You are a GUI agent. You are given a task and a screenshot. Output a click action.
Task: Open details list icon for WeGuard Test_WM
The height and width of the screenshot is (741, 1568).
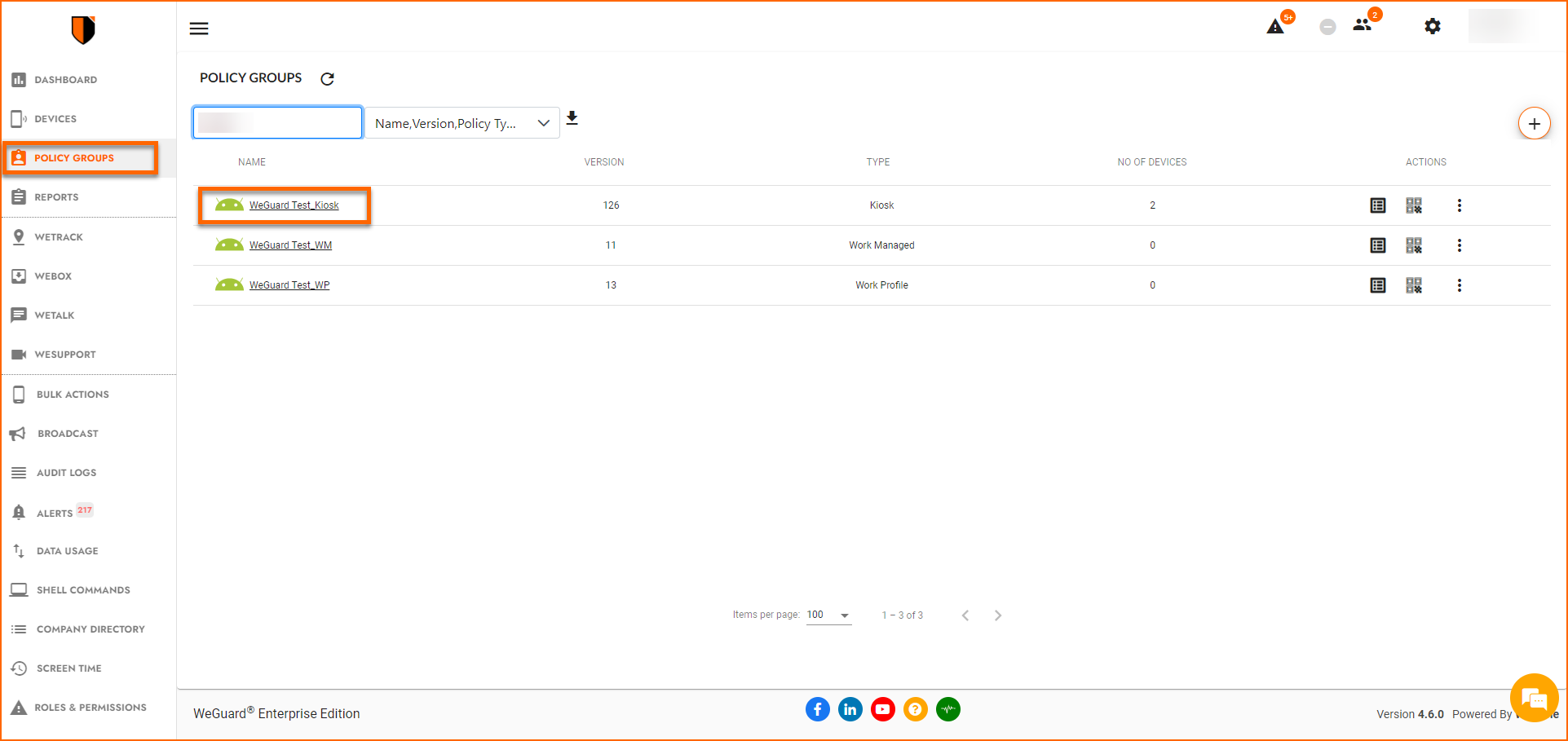tap(1378, 245)
